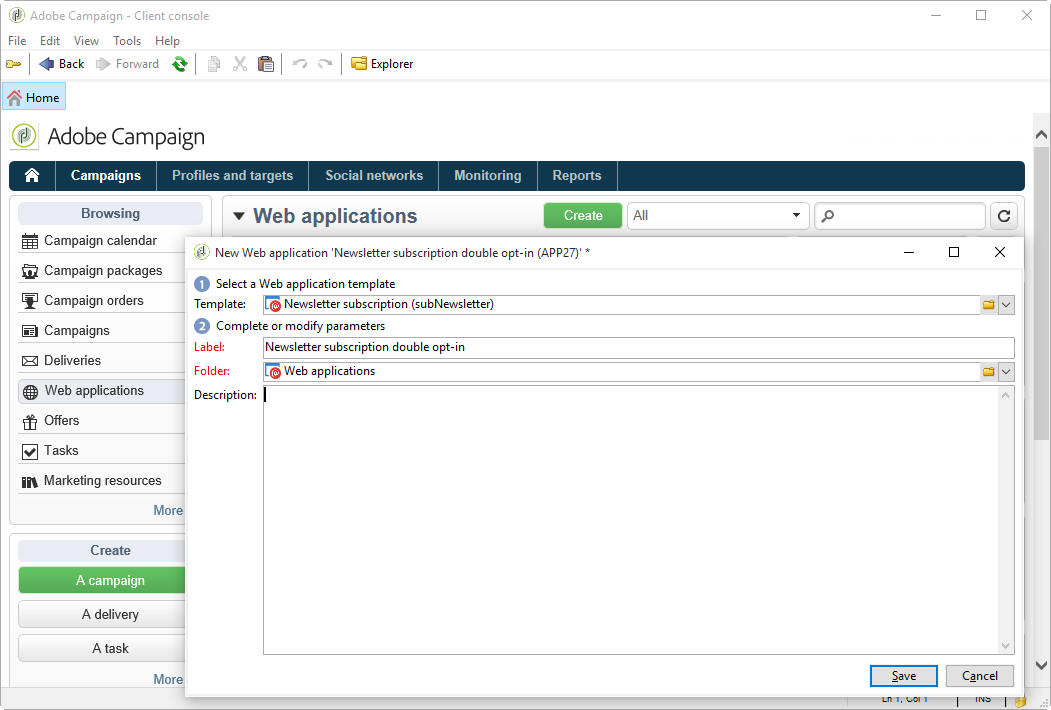Click main page scrollbar up arrow
Image resolution: width=1051 pixels, height=710 pixels.
pyautogui.click(x=1041, y=135)
